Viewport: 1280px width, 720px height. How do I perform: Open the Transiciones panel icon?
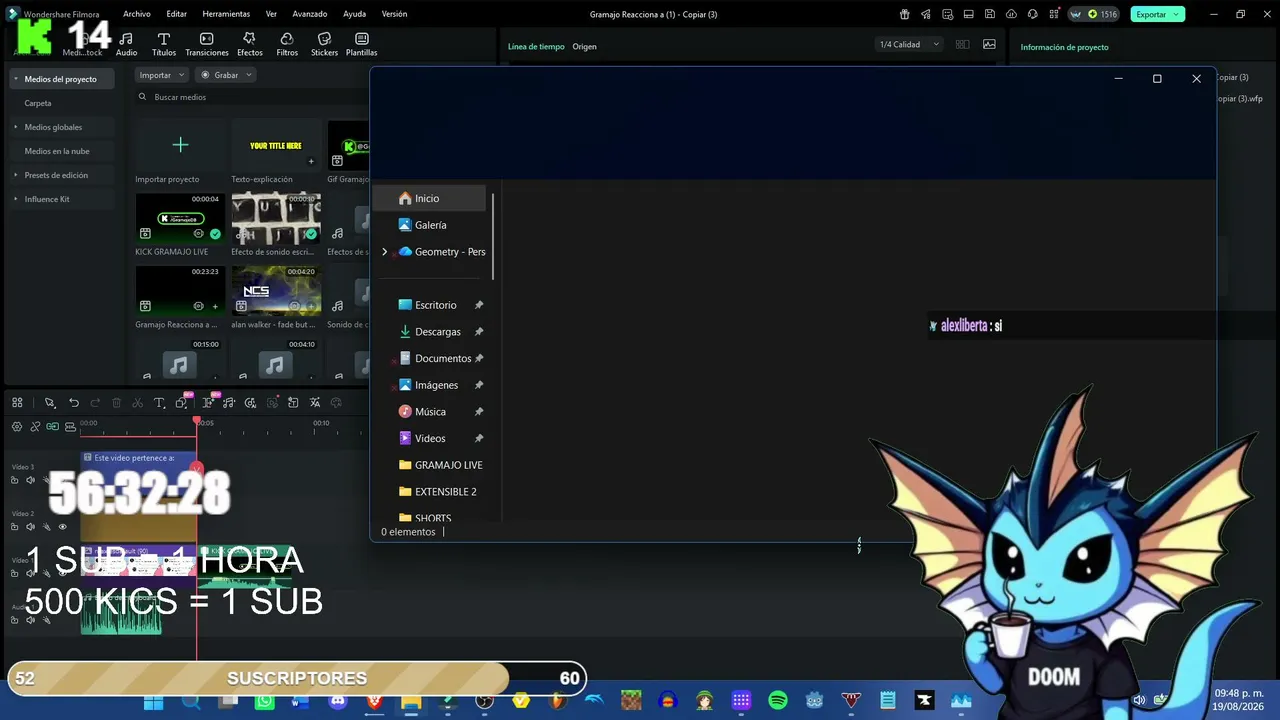pyautogui.click(x=207, y=44)
